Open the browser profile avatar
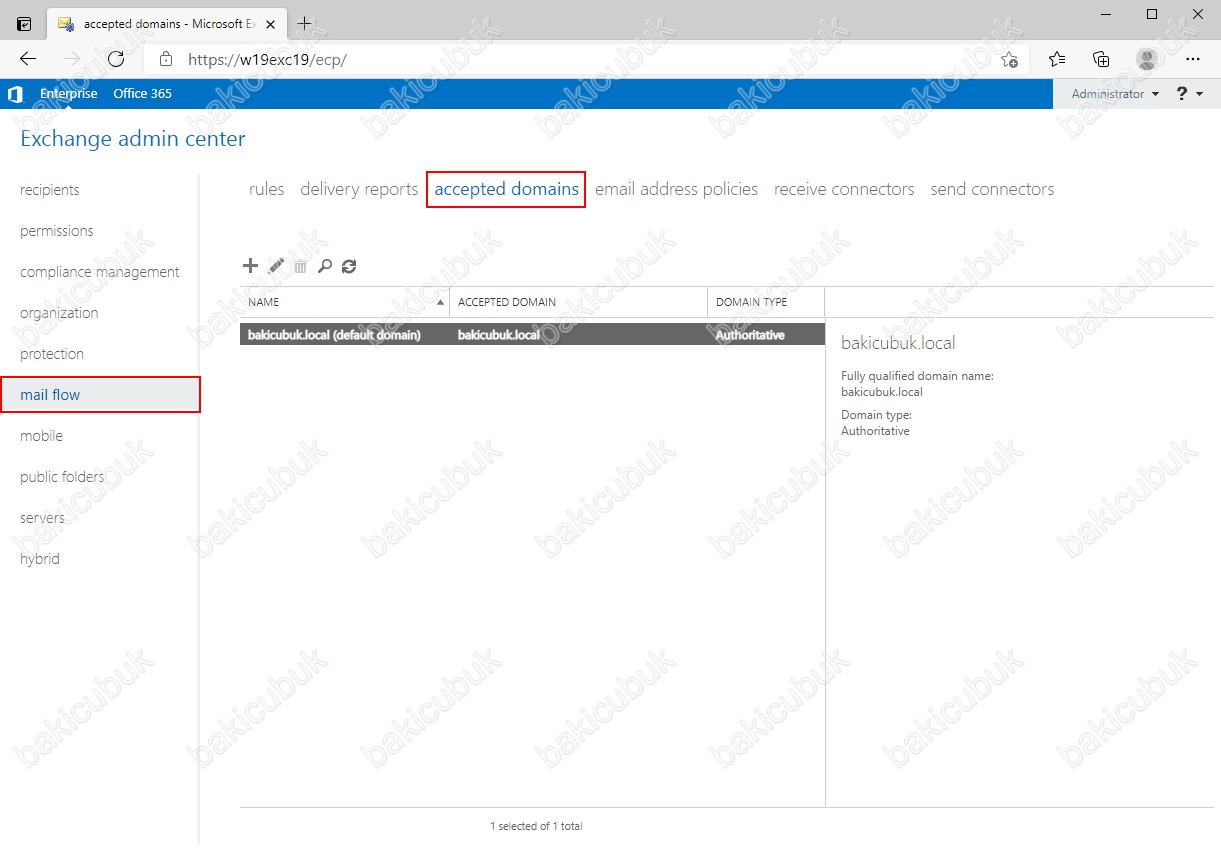The image size is (1221, 859). (1147, 59)
